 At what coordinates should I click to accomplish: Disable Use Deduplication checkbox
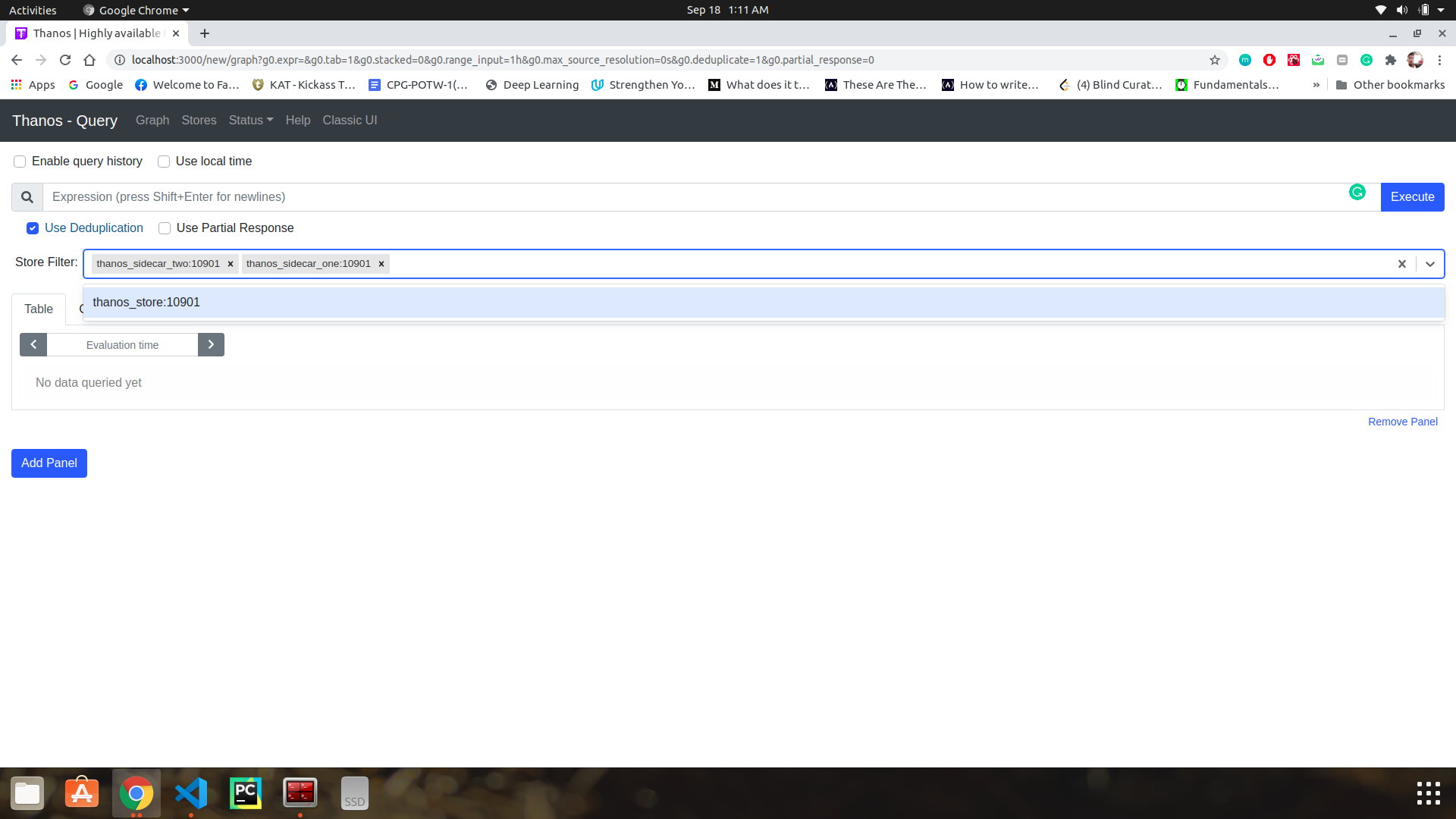click(33, 228)
